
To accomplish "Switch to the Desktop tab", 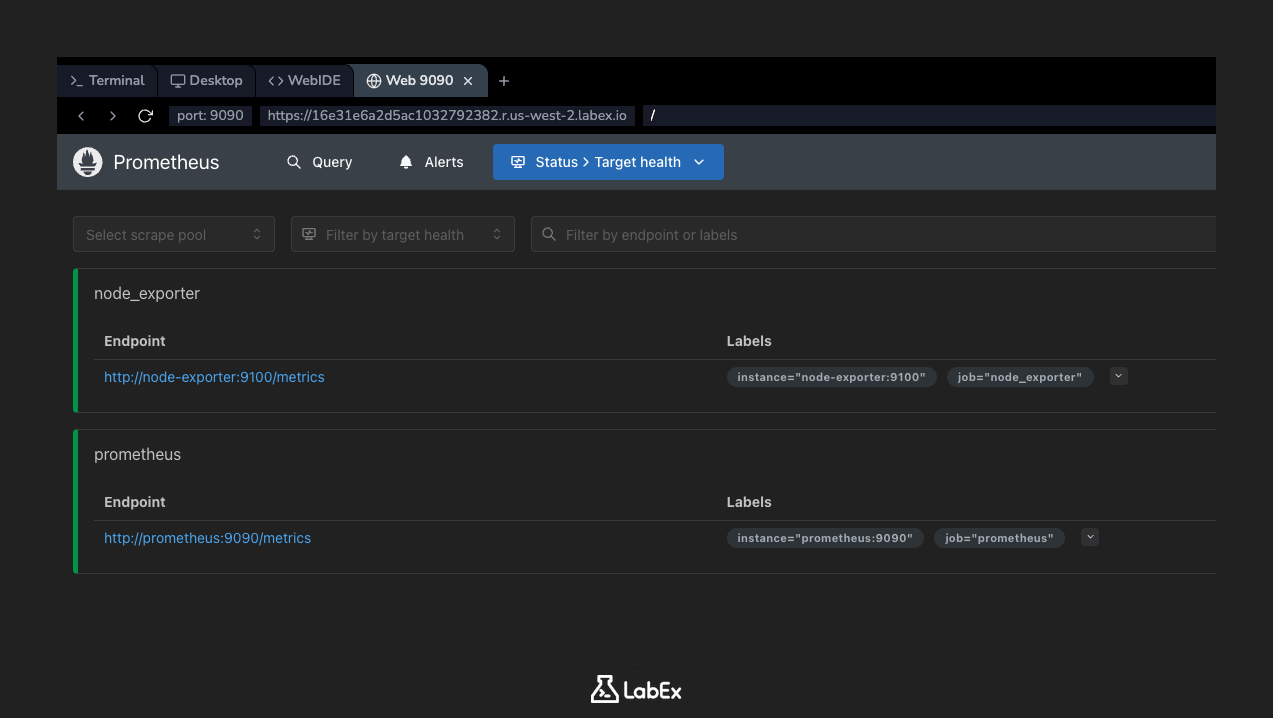I will click(x=206, y=80).
